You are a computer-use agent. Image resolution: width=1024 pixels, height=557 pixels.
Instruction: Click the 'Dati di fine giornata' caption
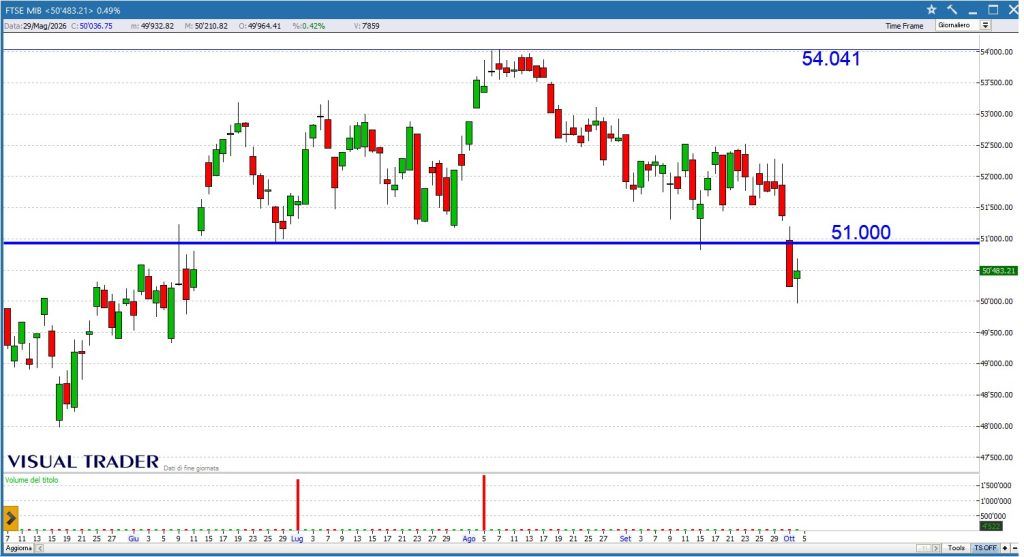[191, 468]
